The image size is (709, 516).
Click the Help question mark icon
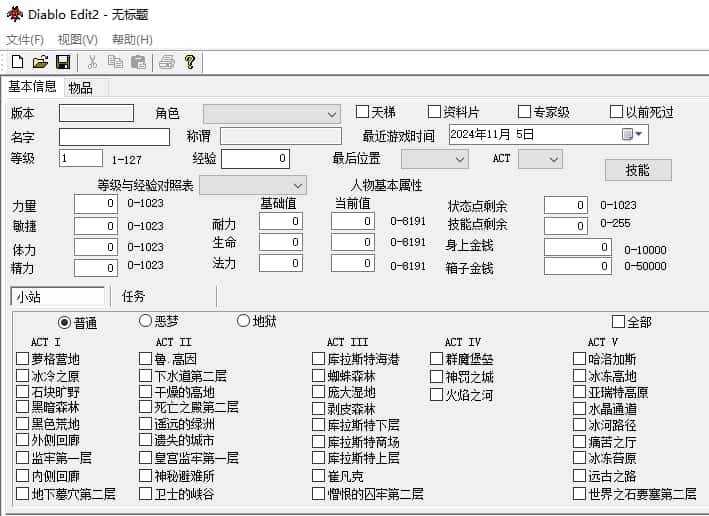click(x=190, y=62)
